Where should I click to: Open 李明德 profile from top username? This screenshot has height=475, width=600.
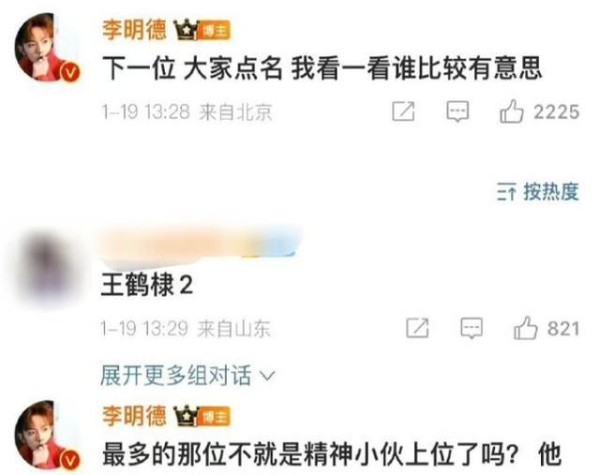[x=134, y=30]
